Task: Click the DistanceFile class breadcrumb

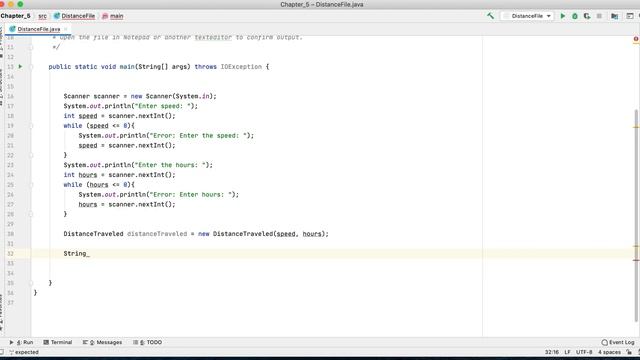Action: pyautogui.click(x=75, y=16)
